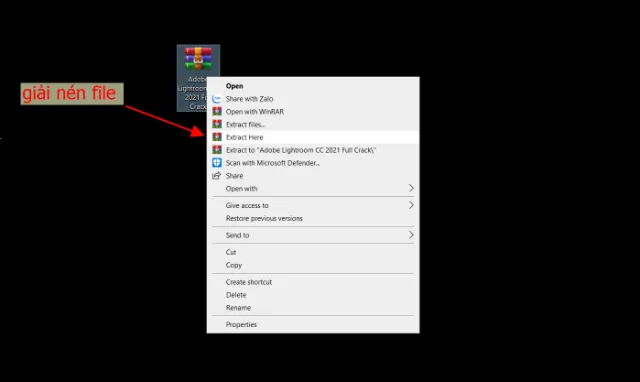Image resolution: width=640 pixels, height=382 pixels.
Task: Expand the Open with submenu arrow
Action: click(411, 188)
